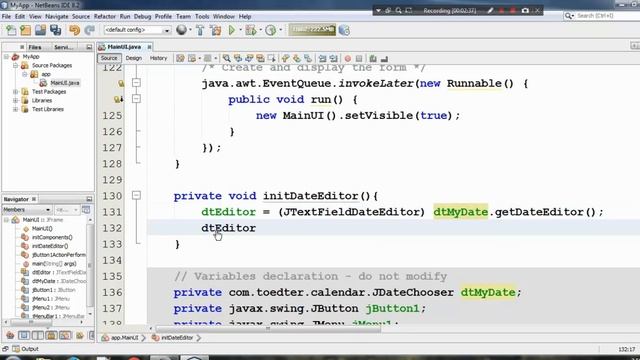The width and height of the screenshot is (640, 360).
Task: Click the Last Edit editor toolbar icon
Action: 180,58
